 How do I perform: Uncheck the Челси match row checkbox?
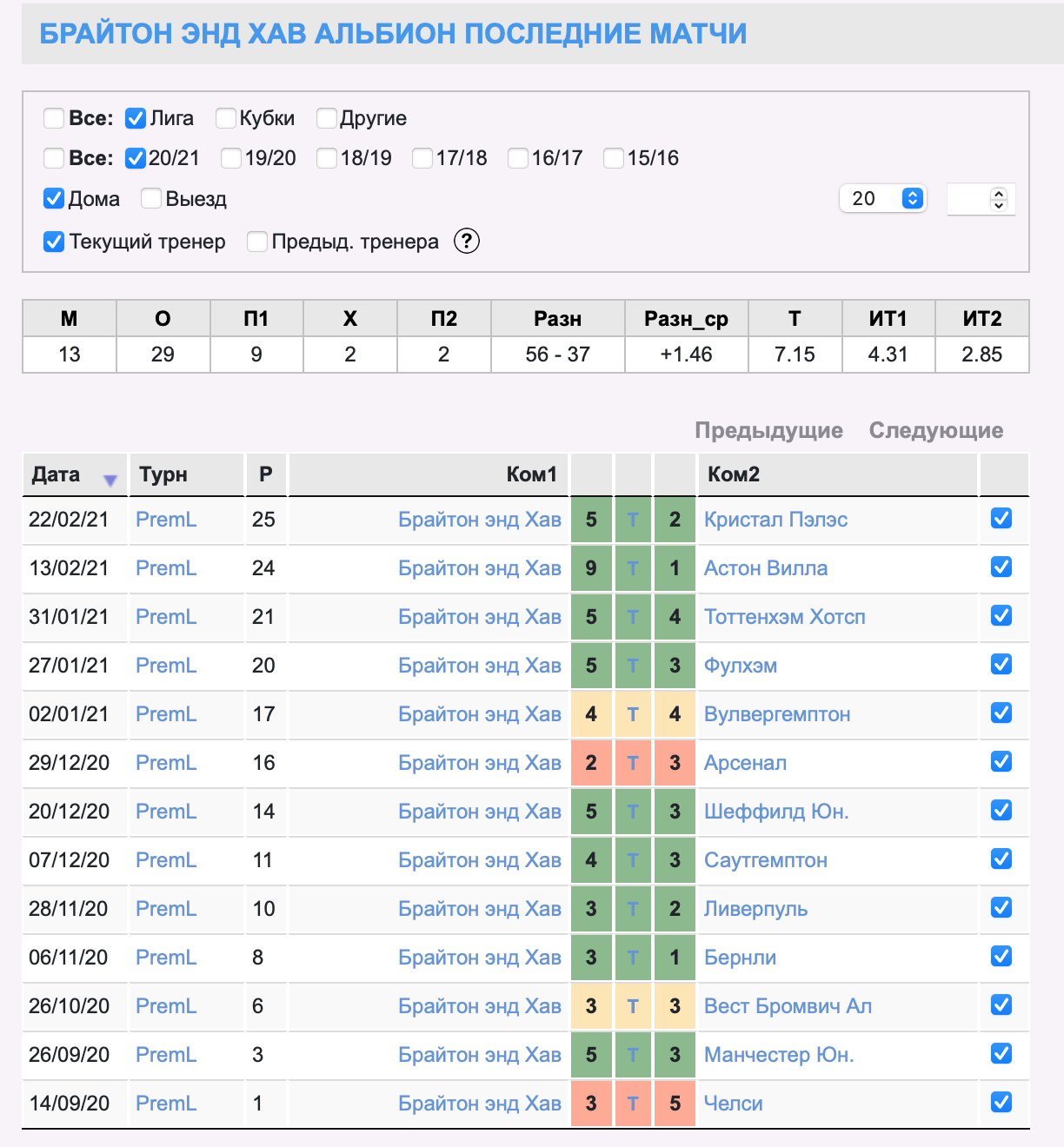tap(1001, 1103)
